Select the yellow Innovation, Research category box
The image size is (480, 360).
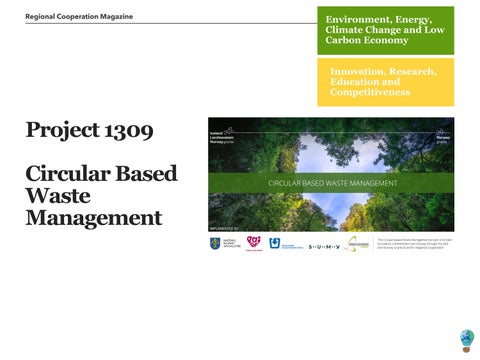tap(386, 82)
